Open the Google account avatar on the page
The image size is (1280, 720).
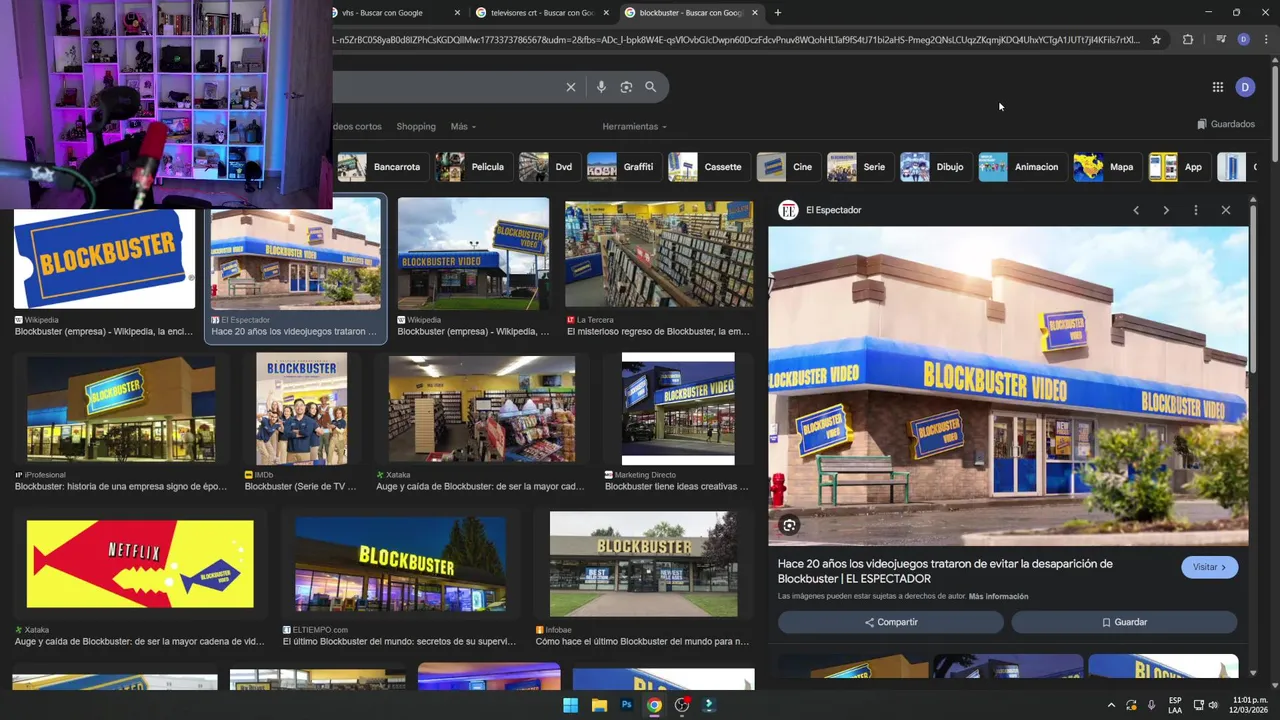1245,87
